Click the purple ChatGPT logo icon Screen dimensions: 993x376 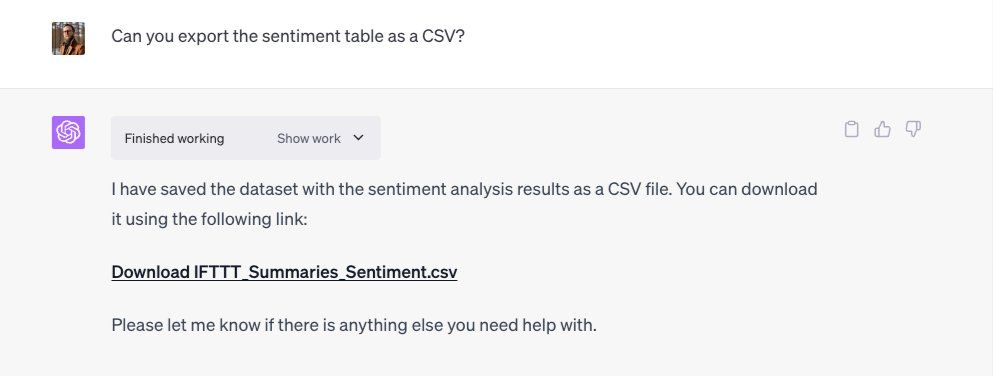pos(68,132)
